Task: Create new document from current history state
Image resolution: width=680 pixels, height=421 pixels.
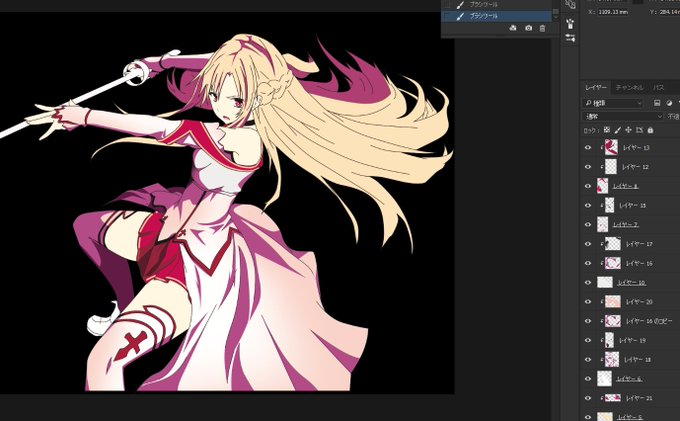Action: point(513,28)
